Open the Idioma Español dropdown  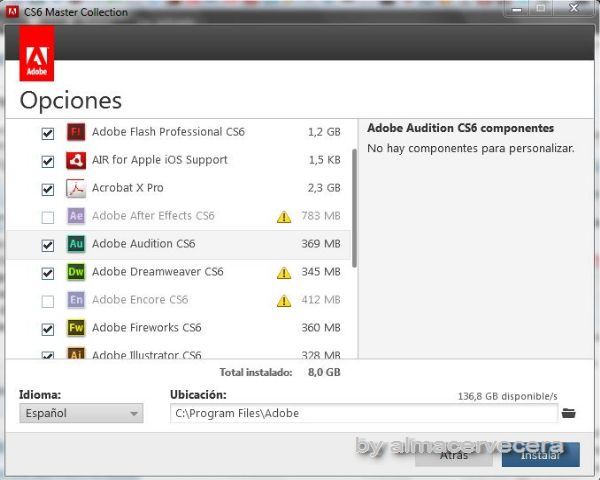coord(81,413)
